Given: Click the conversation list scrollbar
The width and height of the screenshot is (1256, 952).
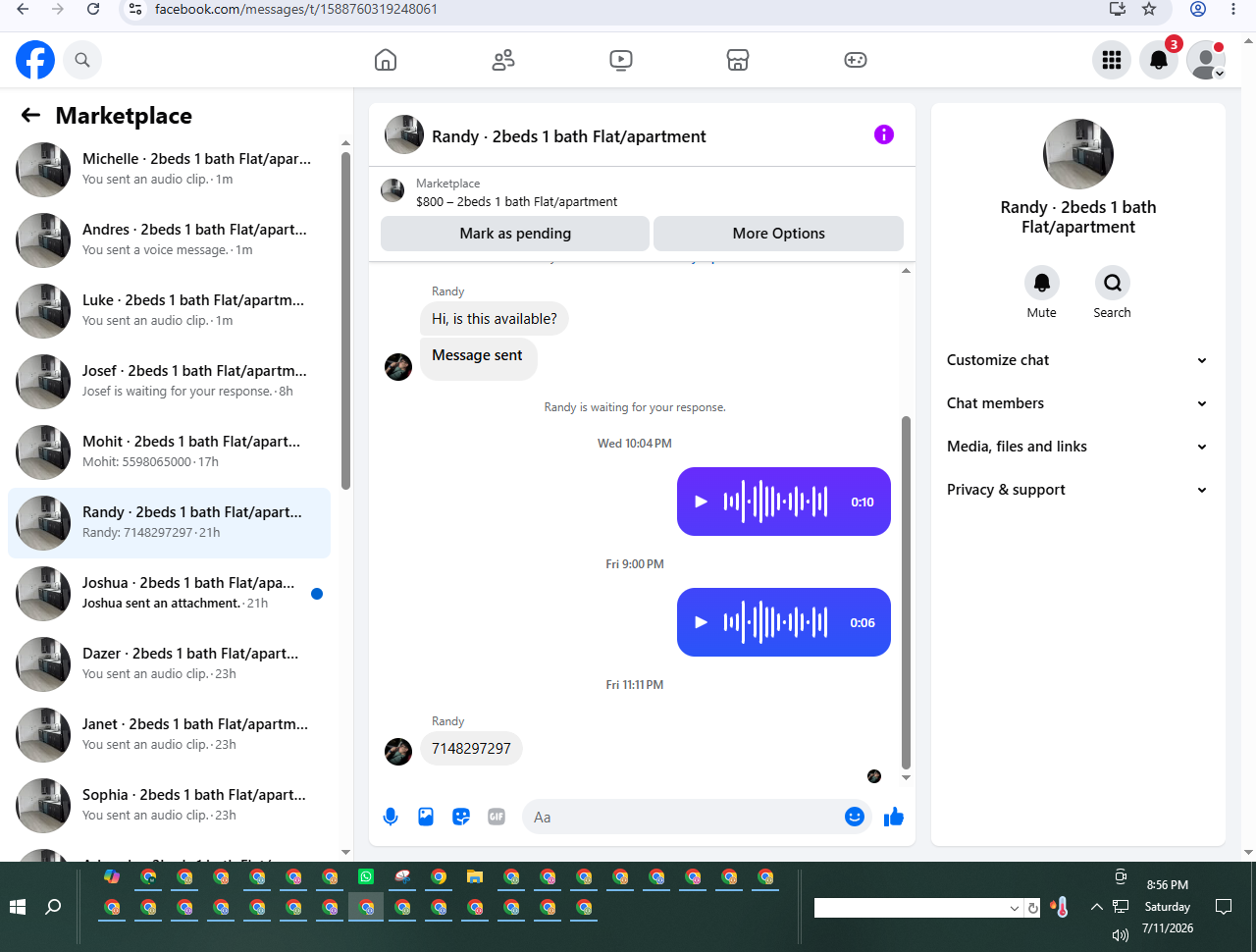Looking at the screenshot, I should [345, 319].
